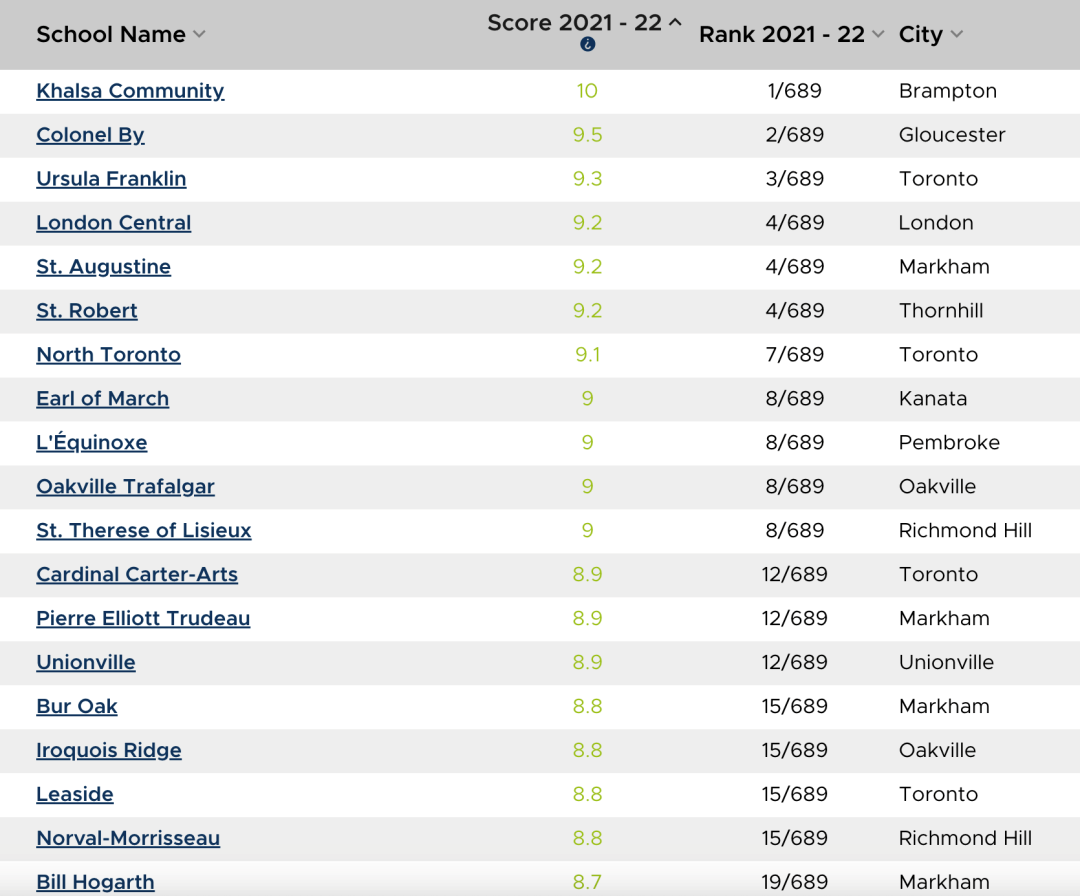This screenshot has height=896, width=1080.
Task: Open North Toronto school link
Action: coord(109,355)
